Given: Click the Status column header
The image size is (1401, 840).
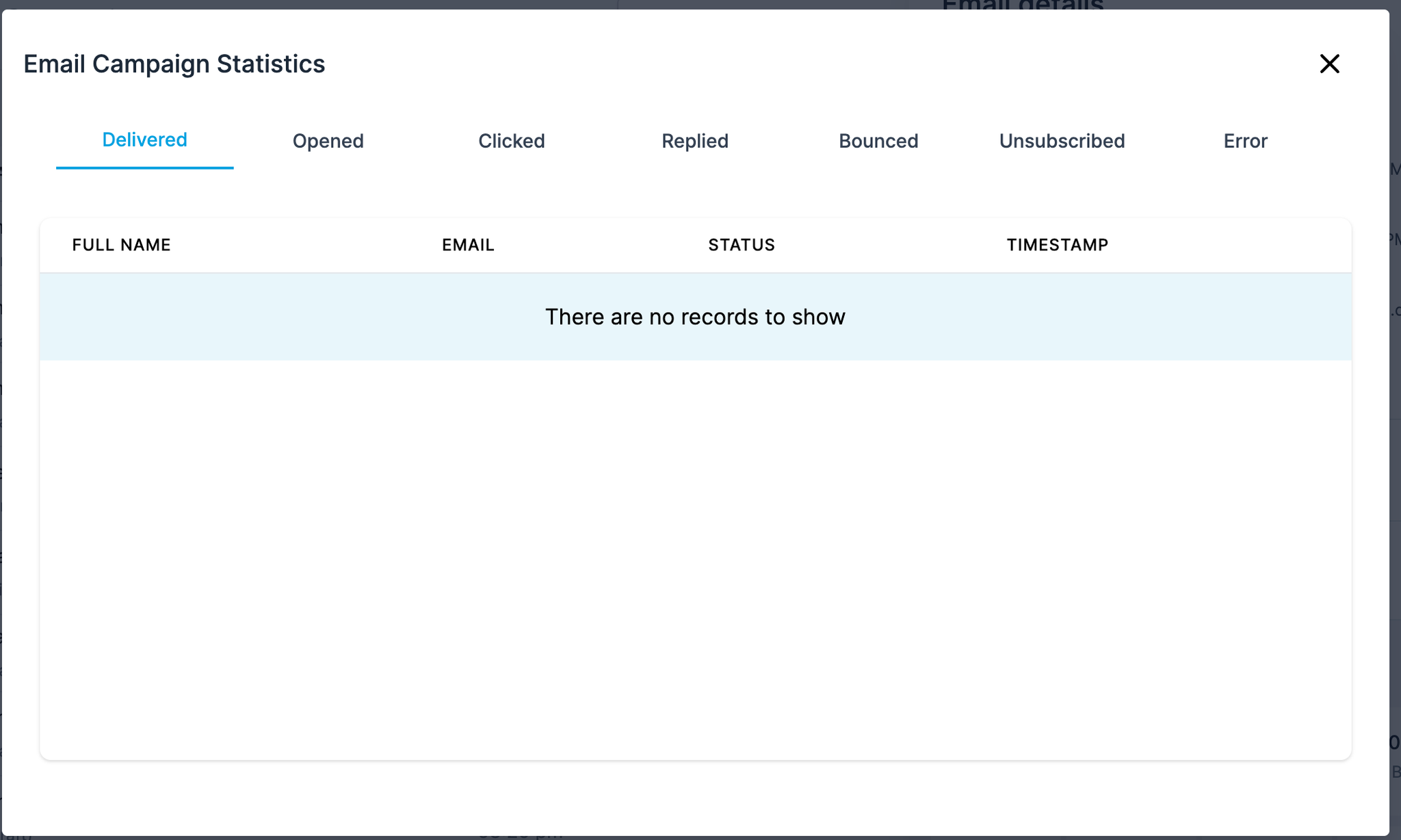Looking at the screenshot, I should pyautogui.click(x=741, y=245).
